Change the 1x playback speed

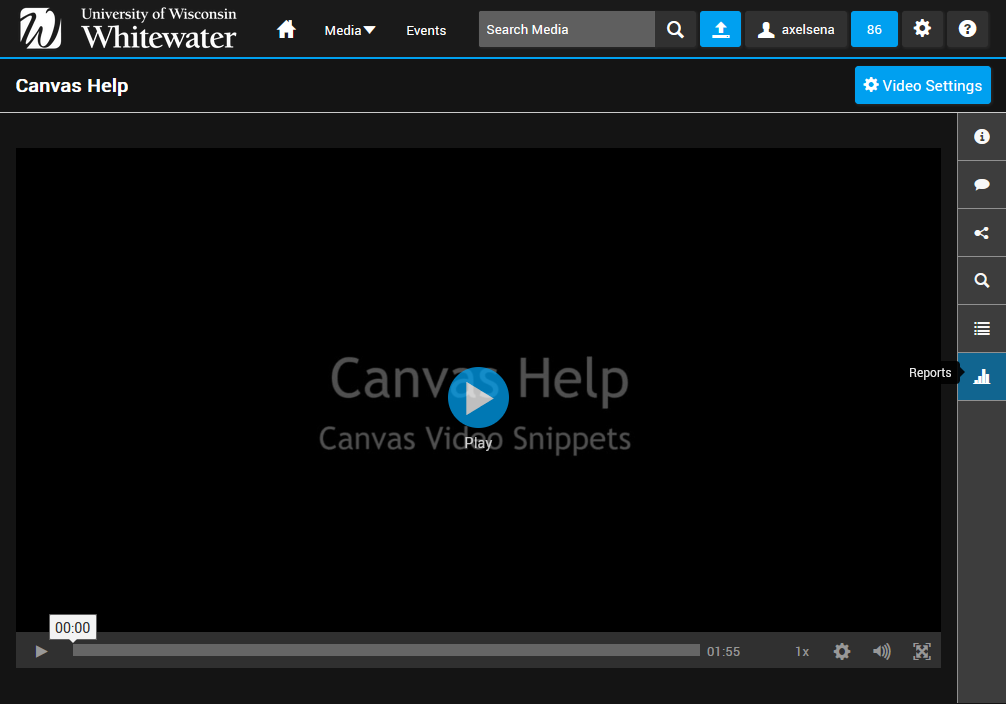point(802,651)
